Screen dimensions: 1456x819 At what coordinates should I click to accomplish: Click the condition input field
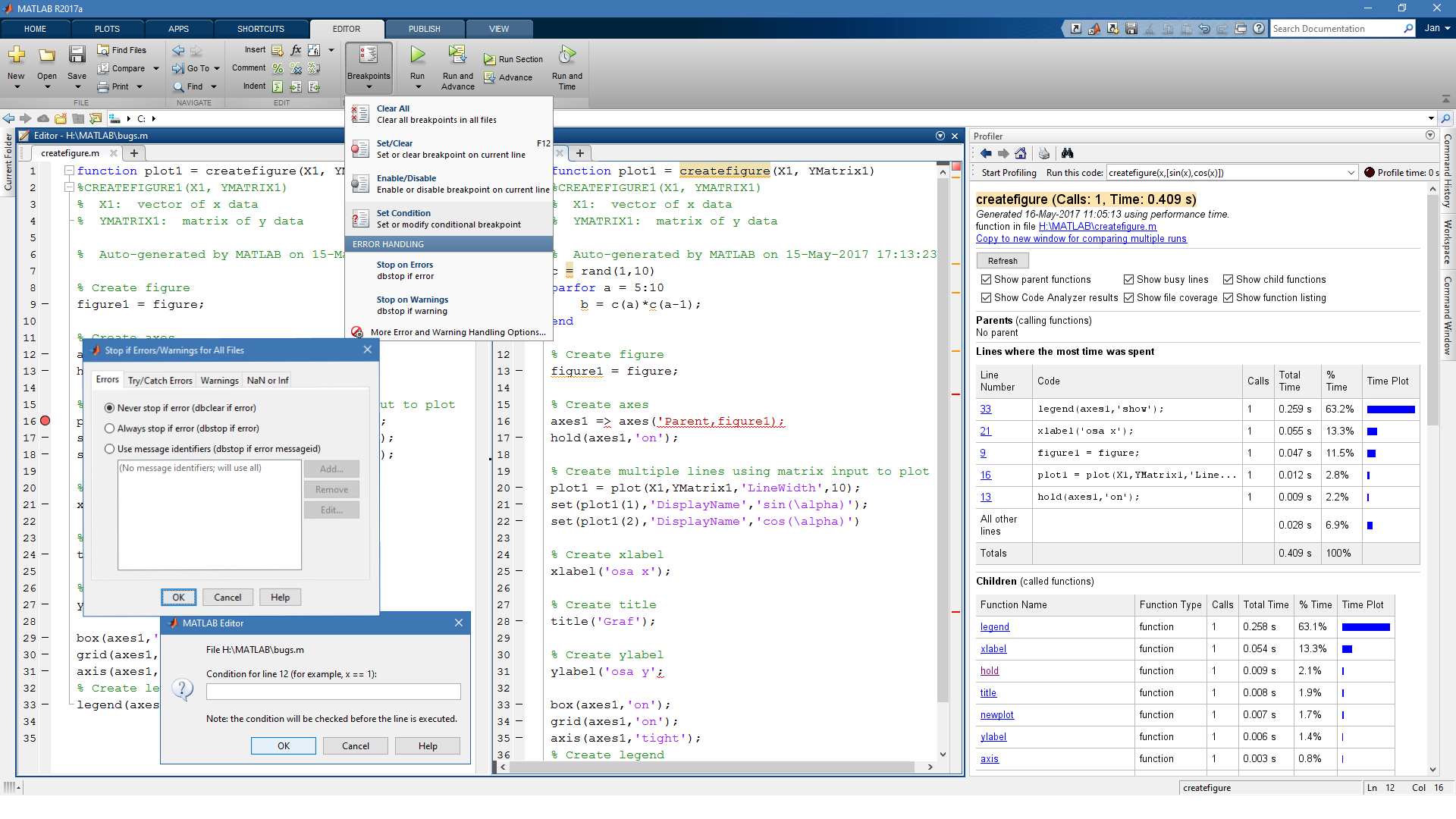[333, 692]
